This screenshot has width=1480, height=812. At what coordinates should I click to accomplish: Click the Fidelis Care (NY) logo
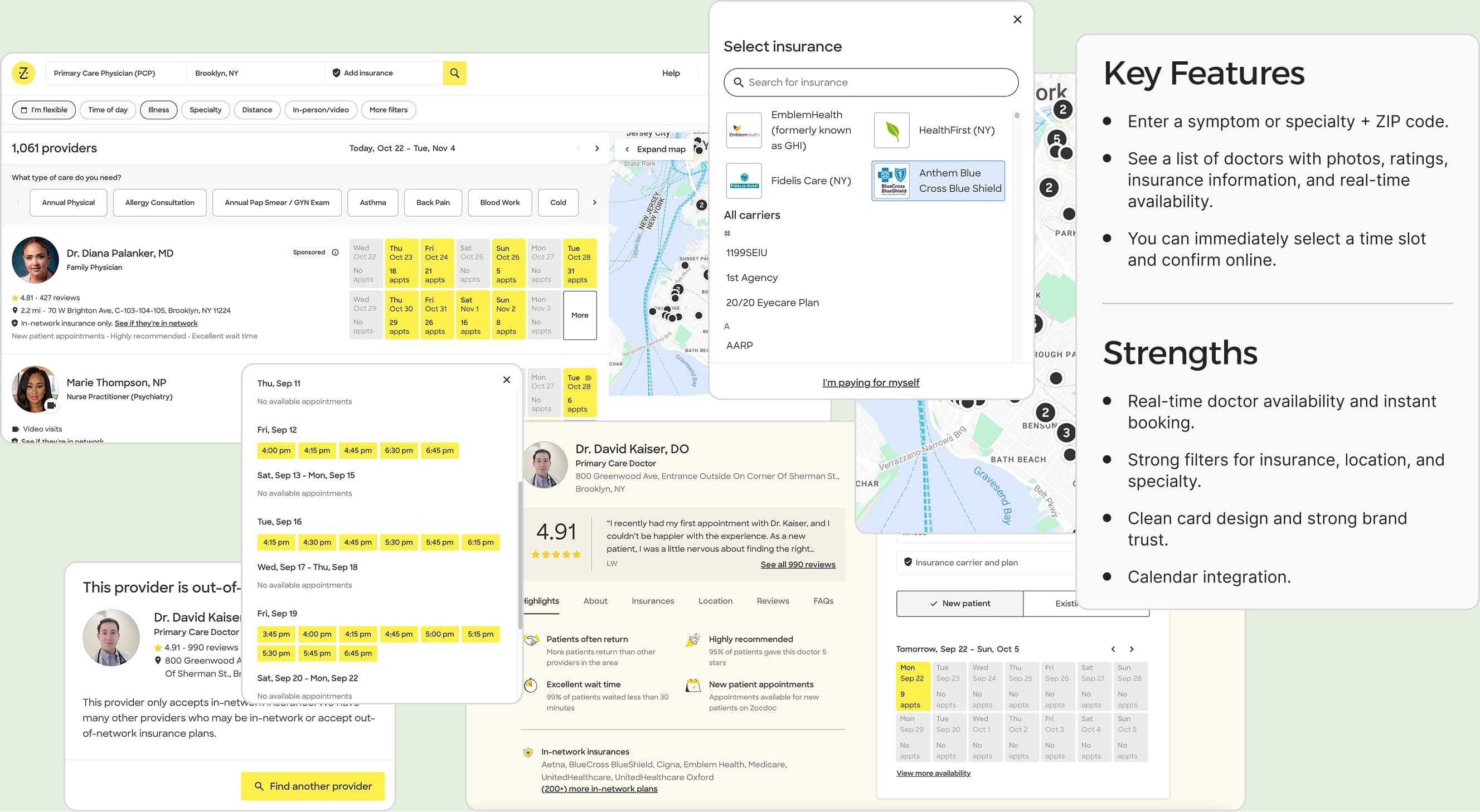pyautogui.click(x=744, y=181)
